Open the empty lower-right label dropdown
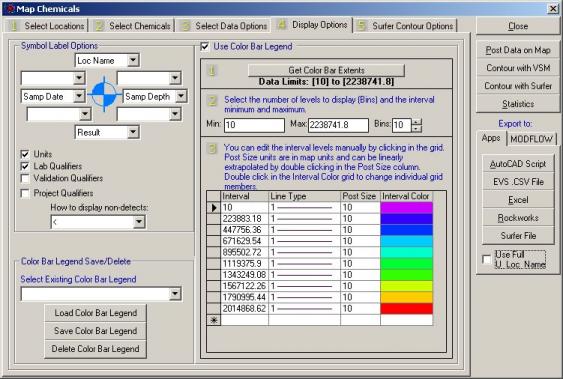The image size is (563, 379). tap(175, 114)
